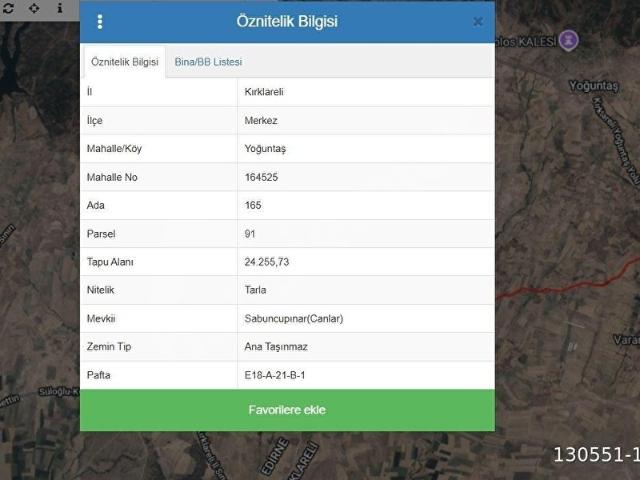Screen dimensions: 640x480
Task: Click the Yoğuntaş label on the map
Action: click(593, 86)
